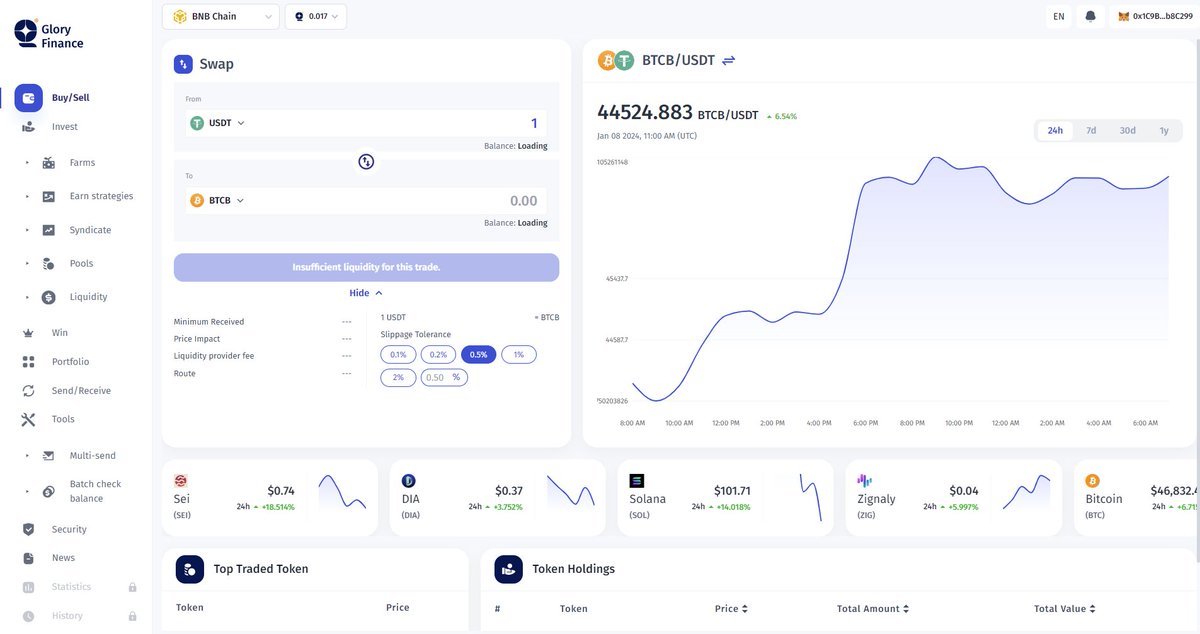Image resolution: width=1200 pixels, height=634 pixels.
Task: Open the BNB Chain network dropdown
Action: 221,16
